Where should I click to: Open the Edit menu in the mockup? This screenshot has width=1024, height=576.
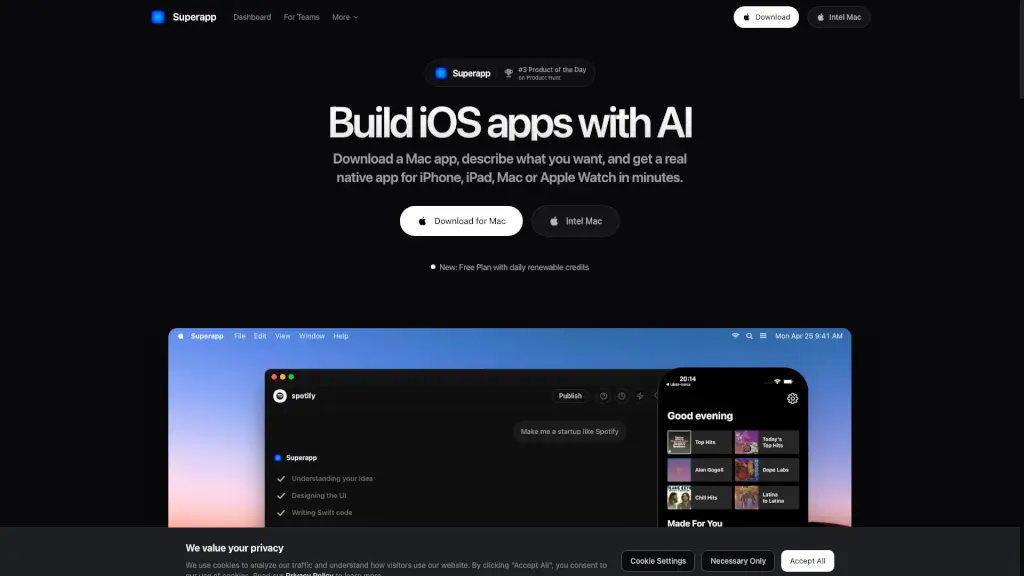[x=260, y=336]
